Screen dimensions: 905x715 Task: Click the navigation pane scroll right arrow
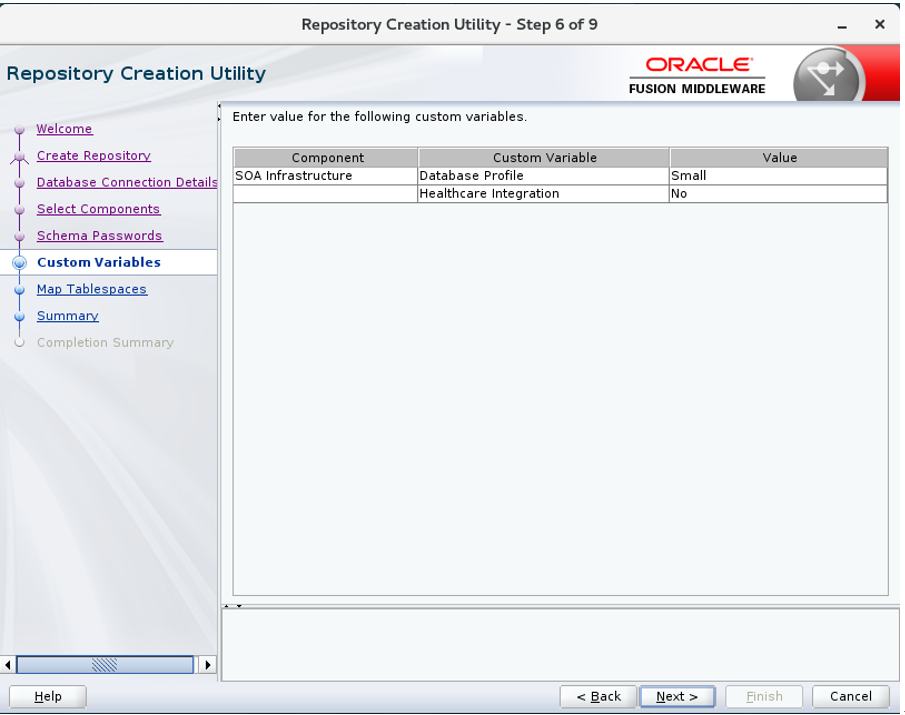208,665
